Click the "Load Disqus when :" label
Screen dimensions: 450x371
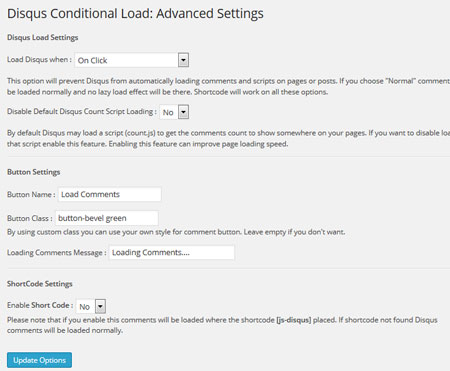(x=39, y=60)
